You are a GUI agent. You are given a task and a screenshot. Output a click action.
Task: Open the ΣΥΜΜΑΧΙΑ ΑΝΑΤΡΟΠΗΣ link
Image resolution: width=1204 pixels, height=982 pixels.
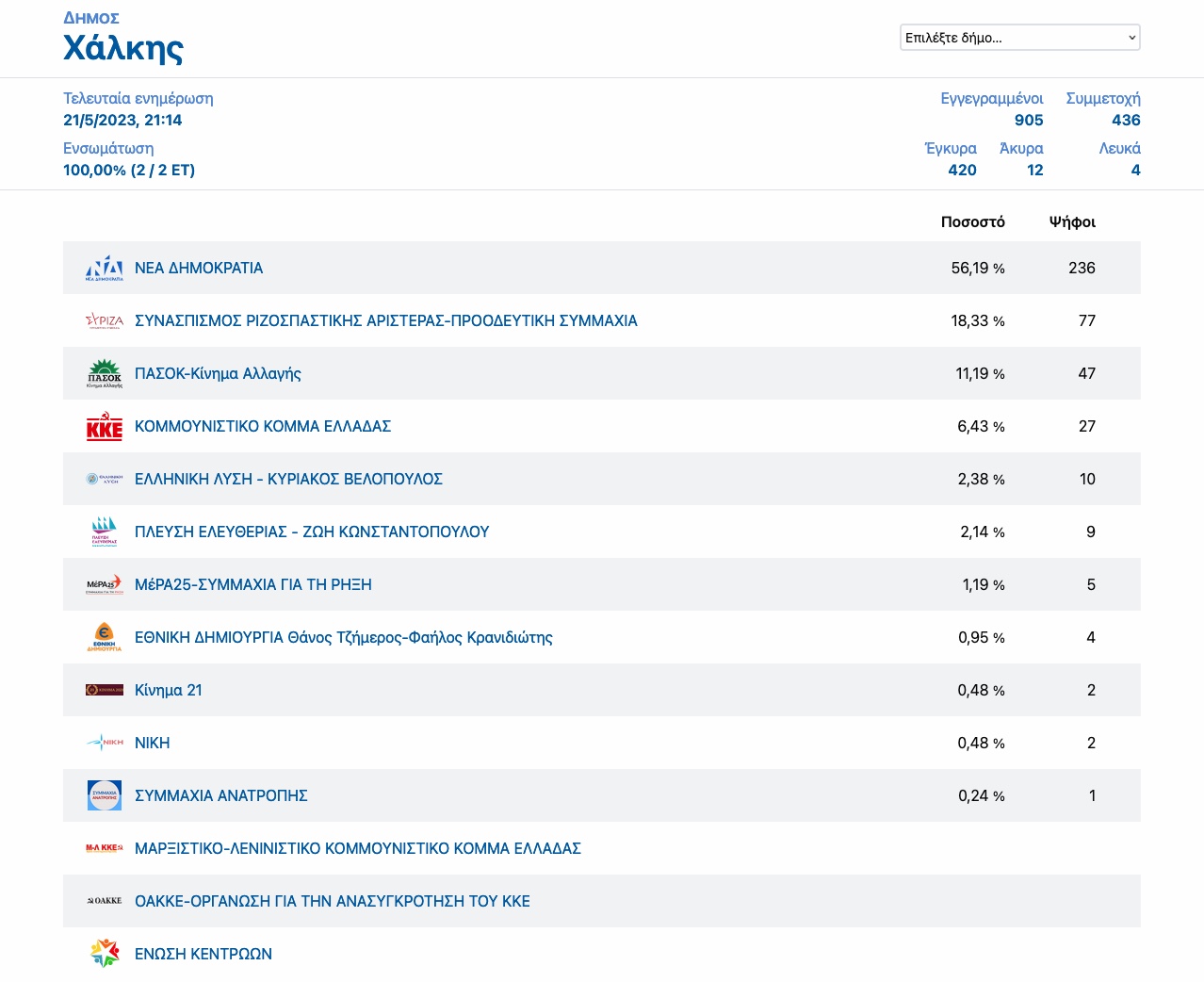coord(221,795)
